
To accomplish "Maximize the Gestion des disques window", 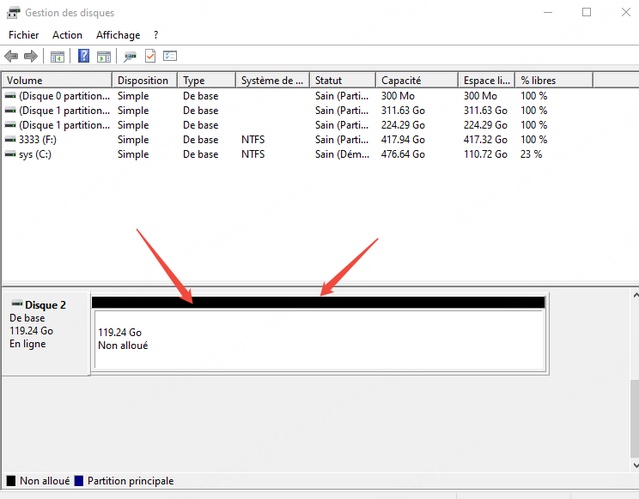I will point(586,12).
